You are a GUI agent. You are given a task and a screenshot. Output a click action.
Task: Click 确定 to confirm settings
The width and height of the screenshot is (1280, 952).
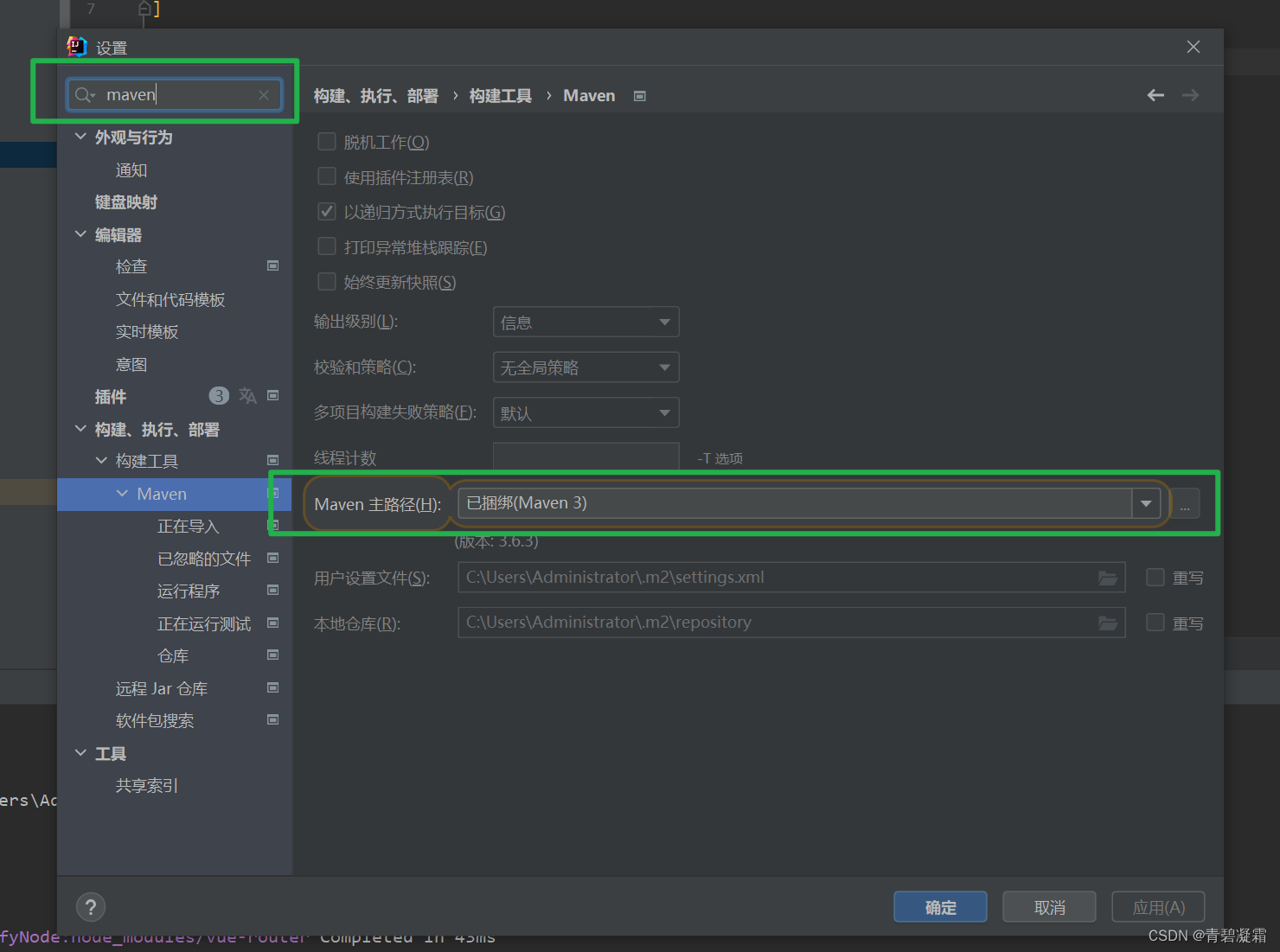(940, 907)
